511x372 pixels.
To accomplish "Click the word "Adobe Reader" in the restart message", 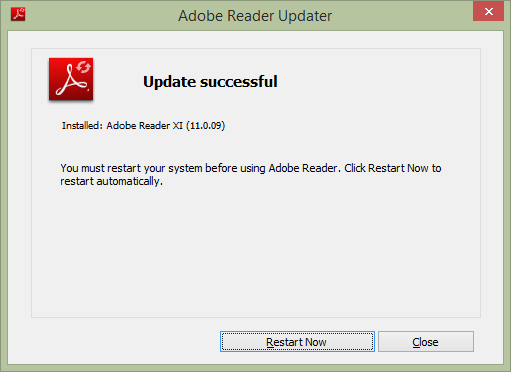I will click(x=303, y=168).
